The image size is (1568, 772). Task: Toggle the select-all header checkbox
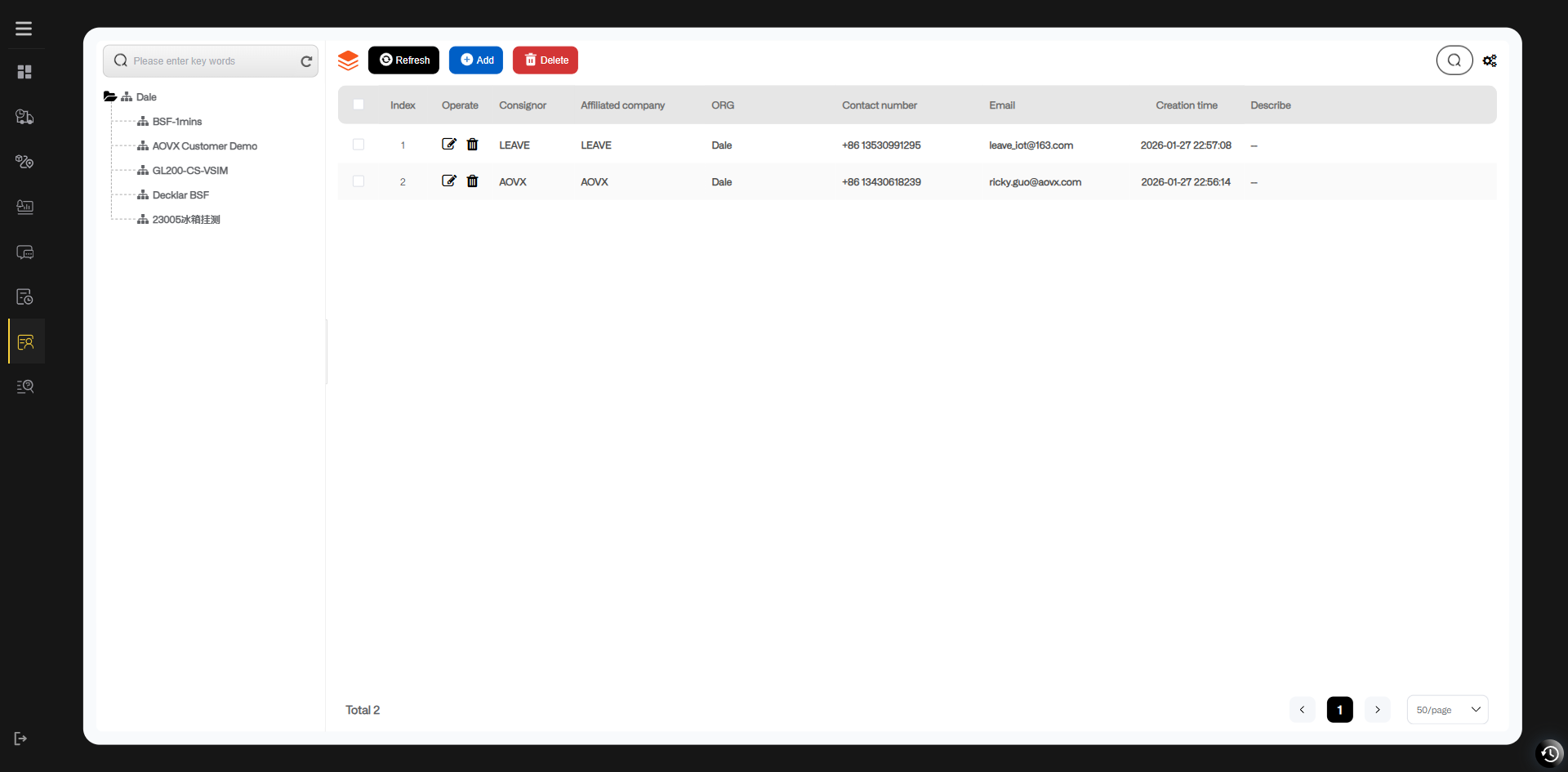[x=359, y=105]
